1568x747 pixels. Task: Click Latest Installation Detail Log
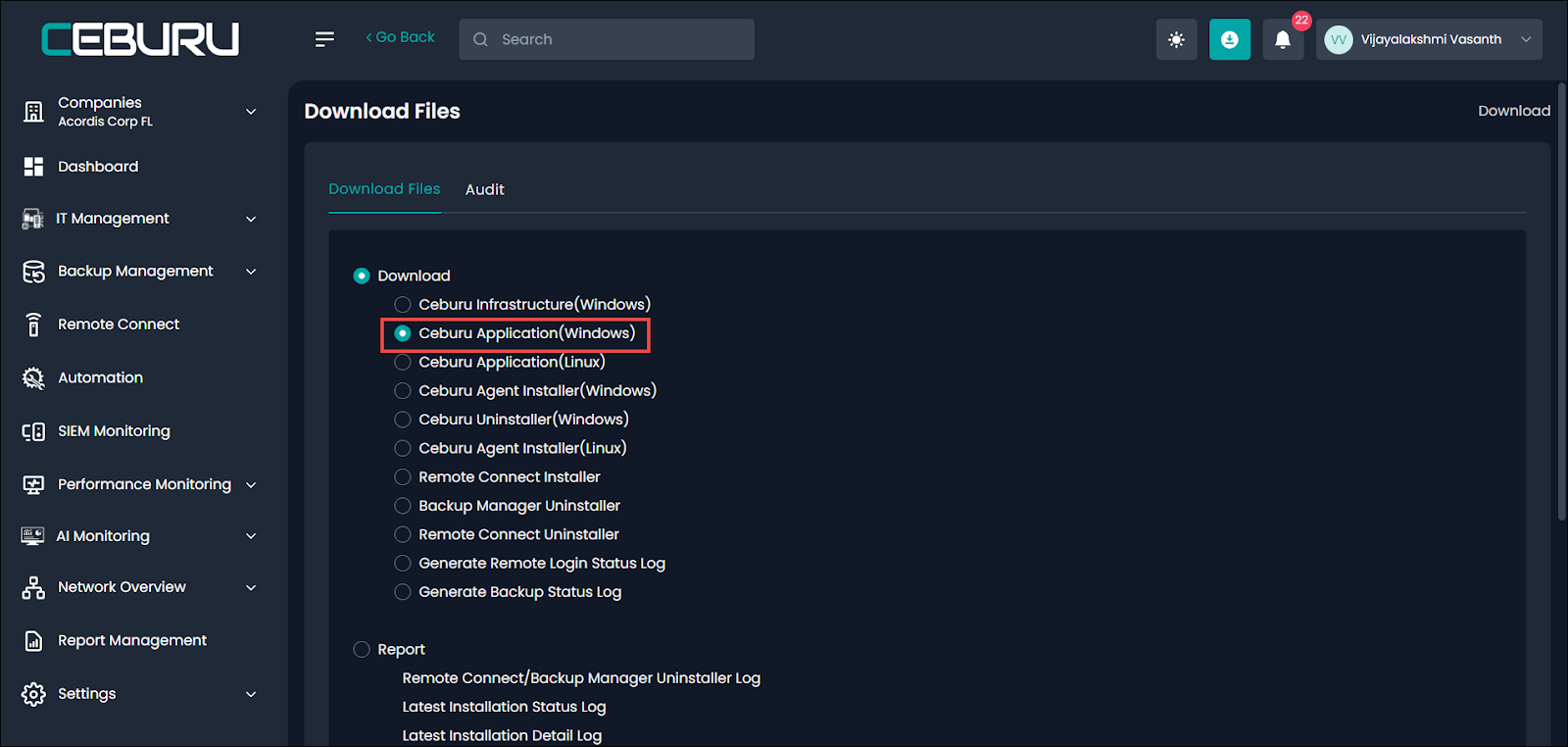(502, 735)
